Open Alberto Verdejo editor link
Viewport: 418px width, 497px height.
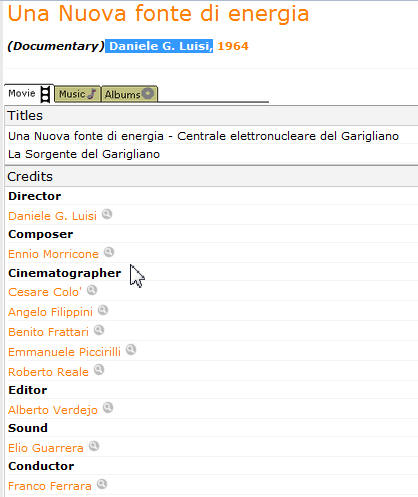(x=53, y=410)
